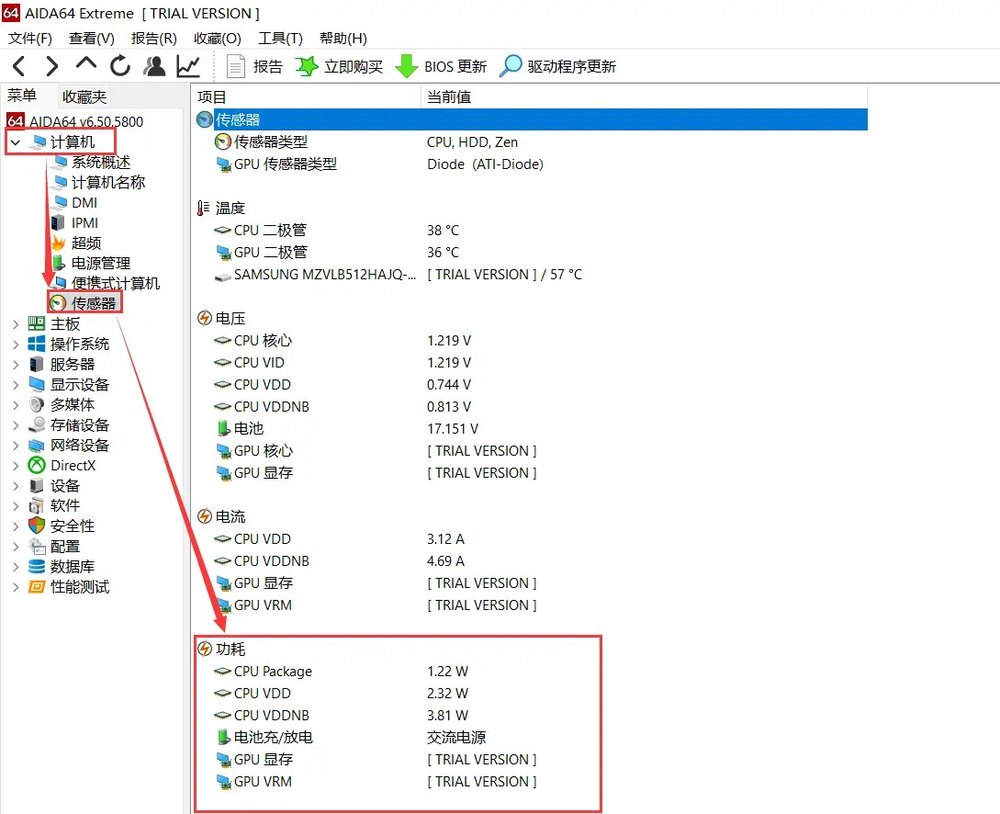Image resolution: width=1000 pixels, height=814 pixels.
Task: Click the 存储设备 disk icon
Action: [x=36, y=425]
